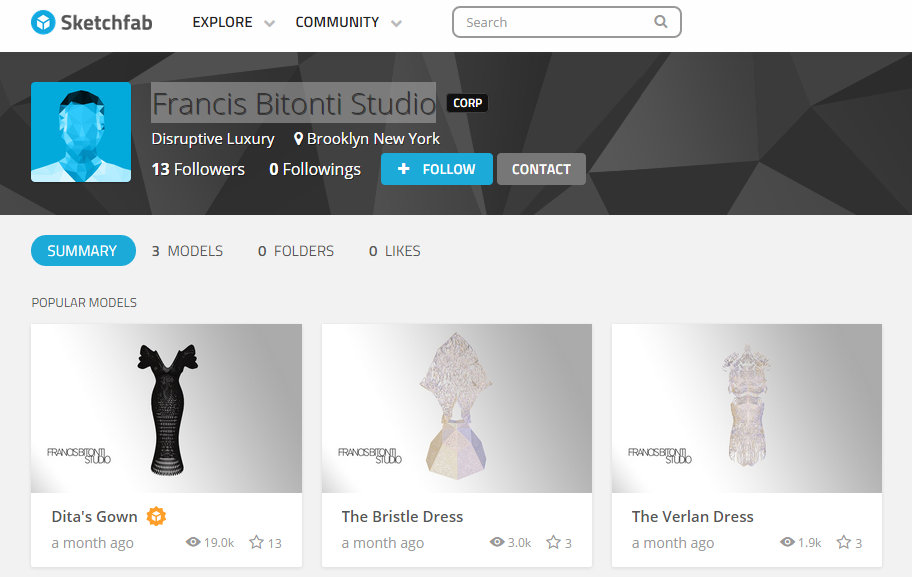Click the staff pick badge next to Dita's Gown
Screen dimensions: 912x577
[156, 516]
